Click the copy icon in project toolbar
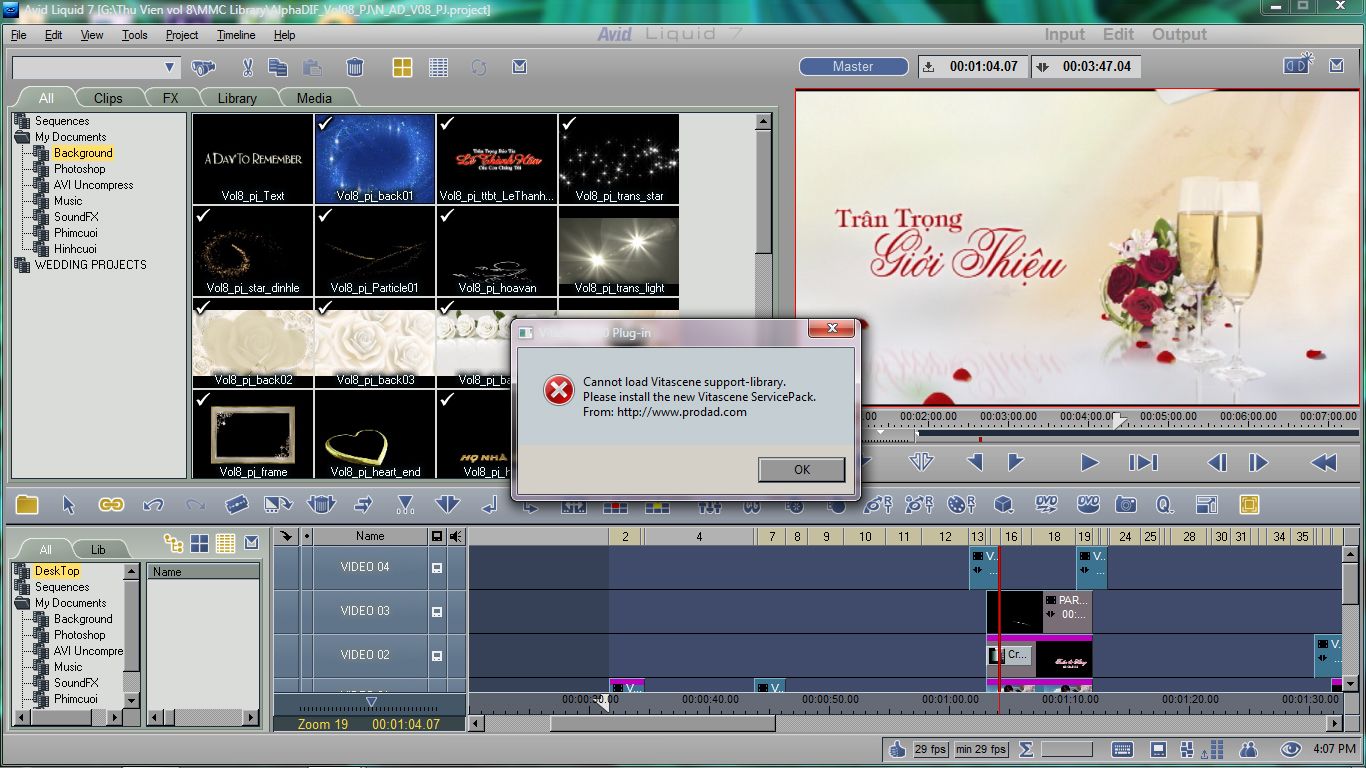 click(278, 68)
